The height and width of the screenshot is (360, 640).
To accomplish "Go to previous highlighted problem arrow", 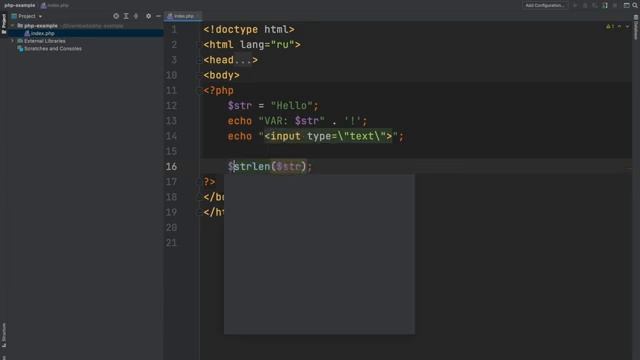I will point(620,26).
